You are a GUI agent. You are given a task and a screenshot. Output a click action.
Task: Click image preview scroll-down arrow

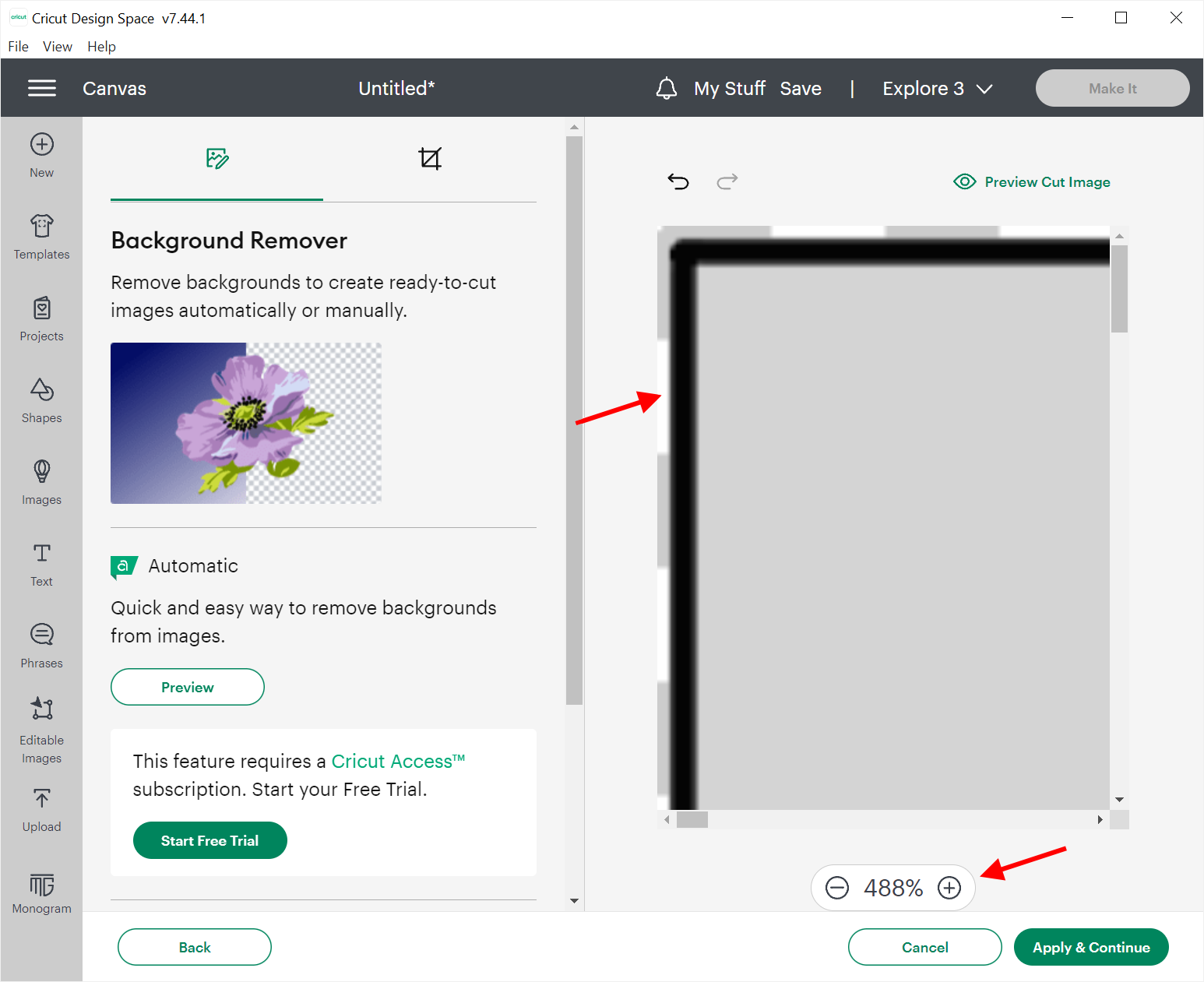click(x=1119, y=800)
